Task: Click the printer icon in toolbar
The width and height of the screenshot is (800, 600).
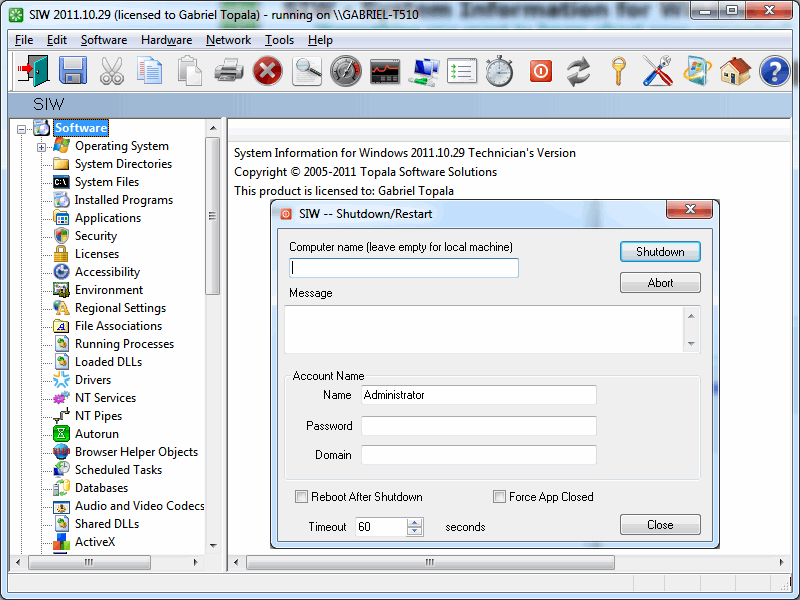Action: [229, 71]
